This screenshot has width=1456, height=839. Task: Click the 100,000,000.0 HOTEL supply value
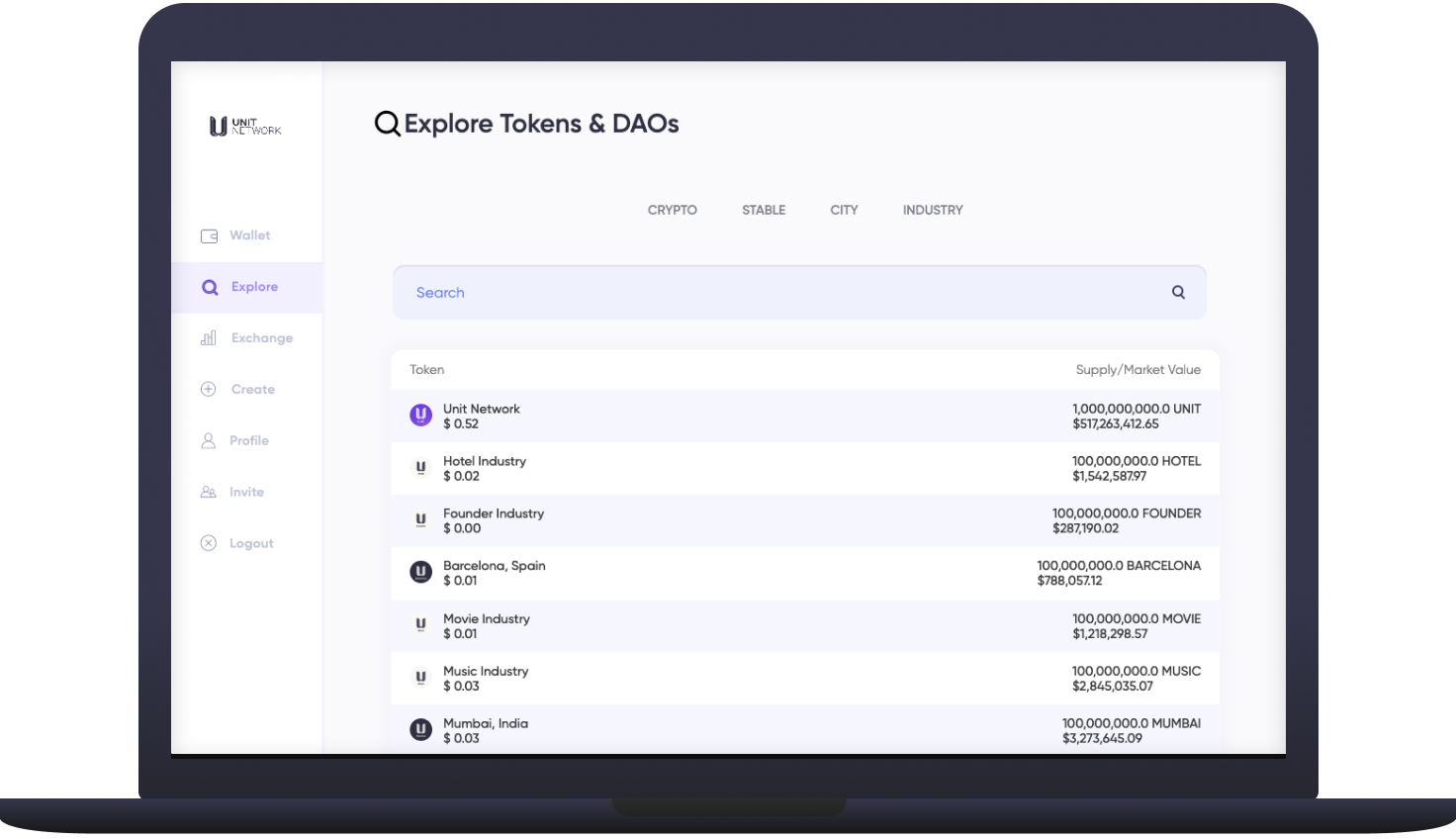pos(1137,461)
